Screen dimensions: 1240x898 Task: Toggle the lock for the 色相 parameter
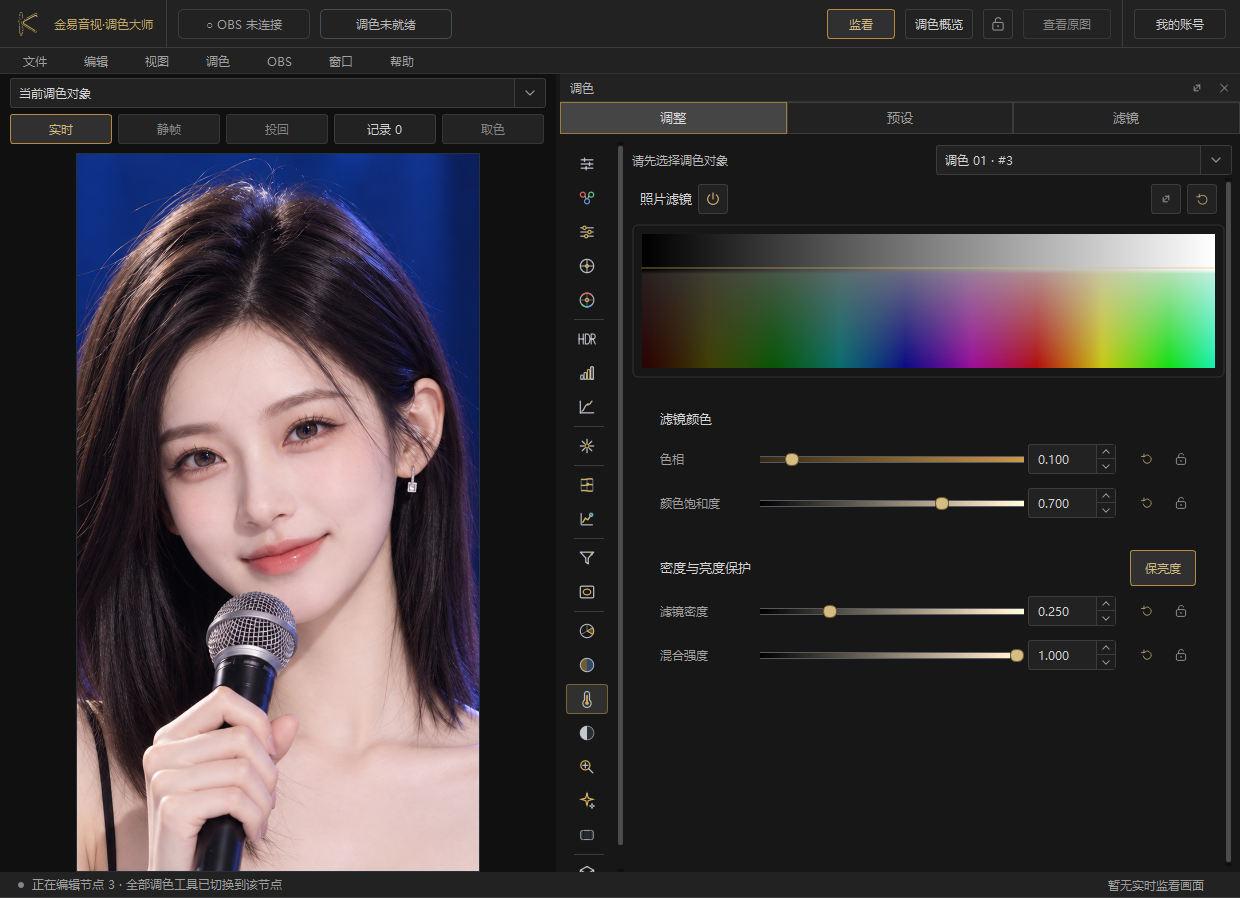pos(1181,460)
